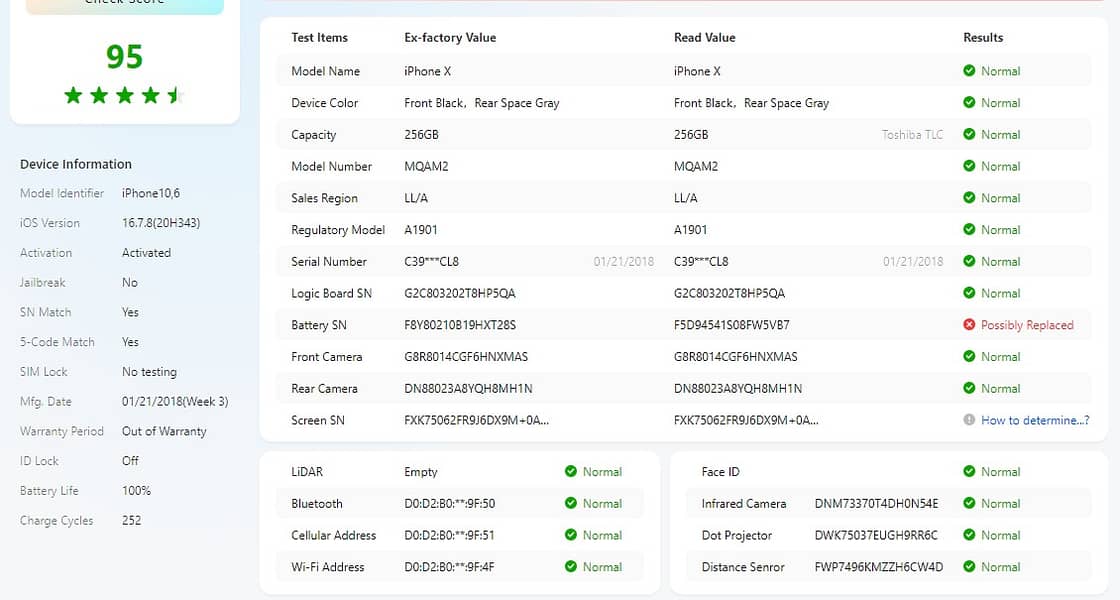Screen dimensions: 1120x600
Task: Select the Wi-Fi Address value
Action: pos(449,567)
